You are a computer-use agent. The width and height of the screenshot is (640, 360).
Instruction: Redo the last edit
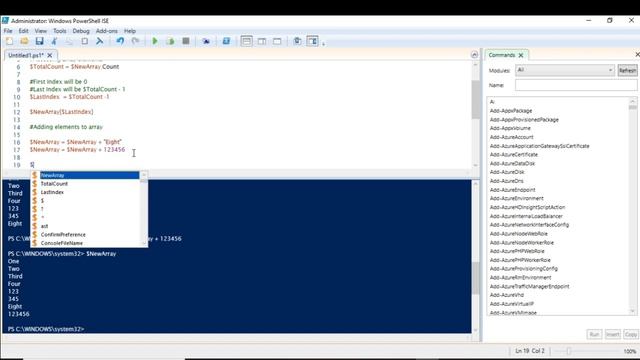(135, 41)
